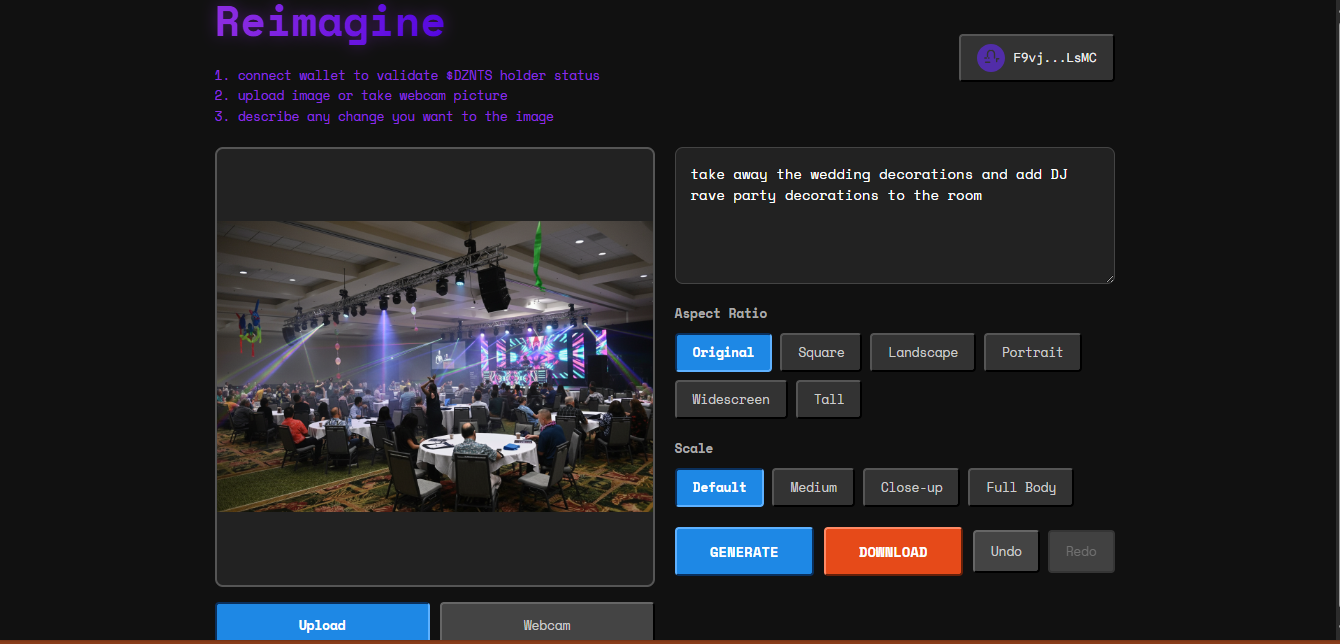Click the wallet avatar icon

[991, 58]
